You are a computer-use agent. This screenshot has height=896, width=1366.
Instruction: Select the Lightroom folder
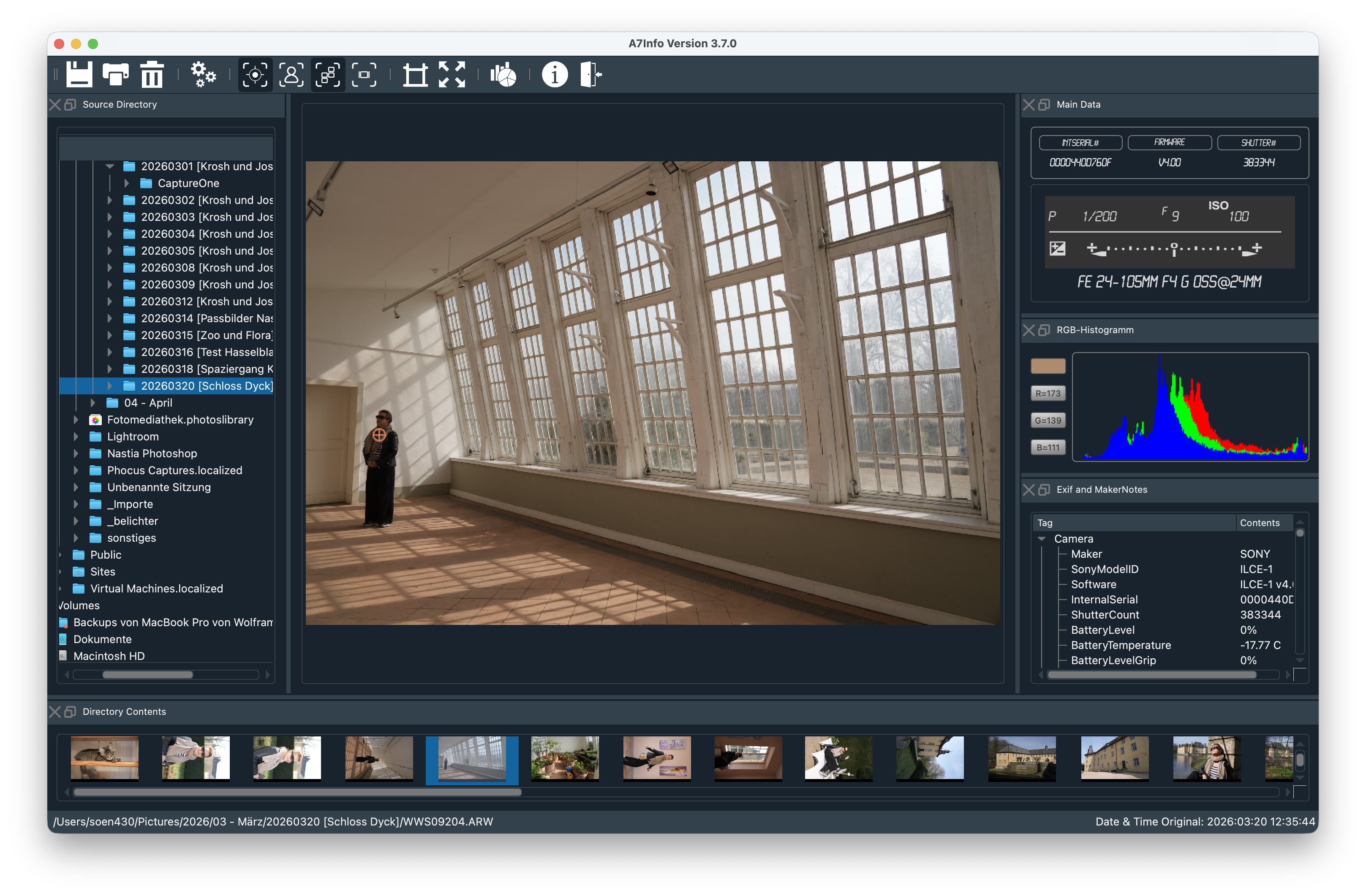coord(133,437)
